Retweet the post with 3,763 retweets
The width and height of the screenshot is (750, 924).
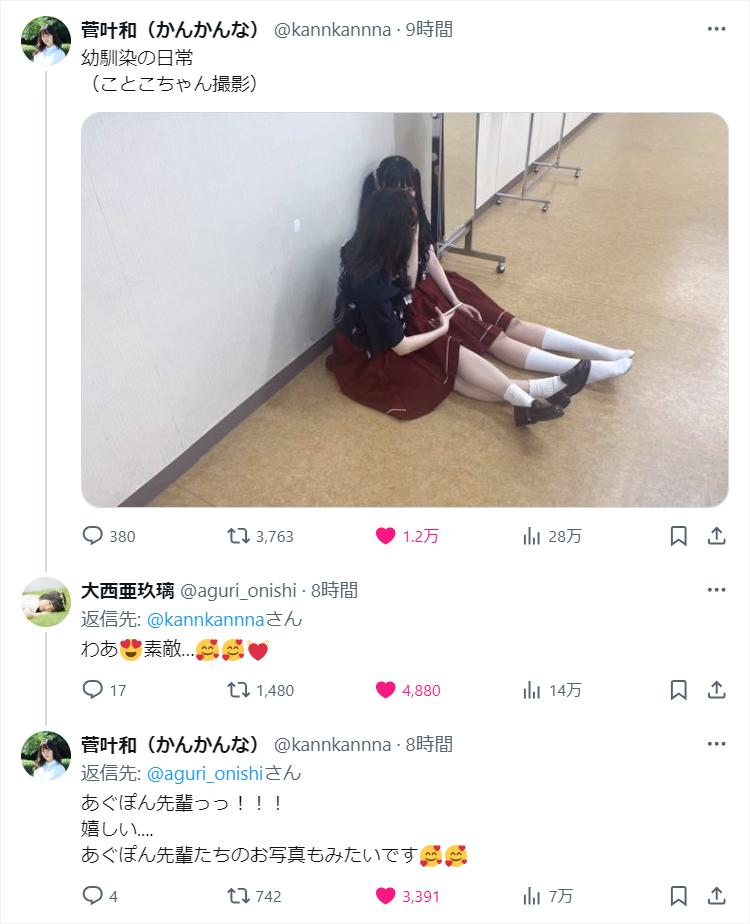pyautogui.click(x=239, y=536)
